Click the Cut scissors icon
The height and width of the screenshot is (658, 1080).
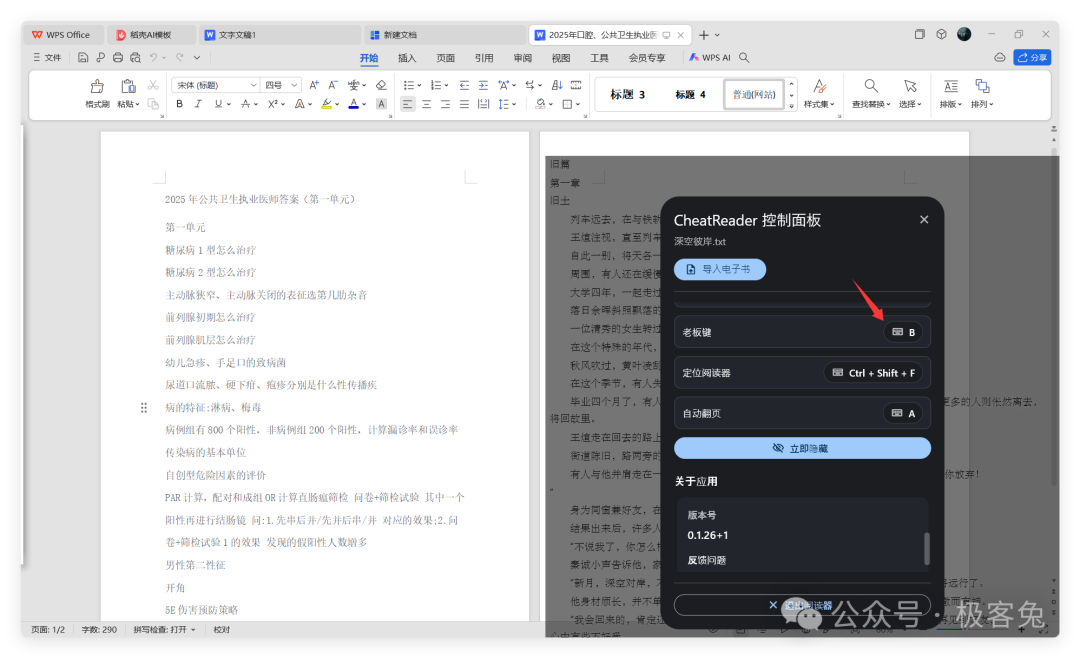point(153,85)
